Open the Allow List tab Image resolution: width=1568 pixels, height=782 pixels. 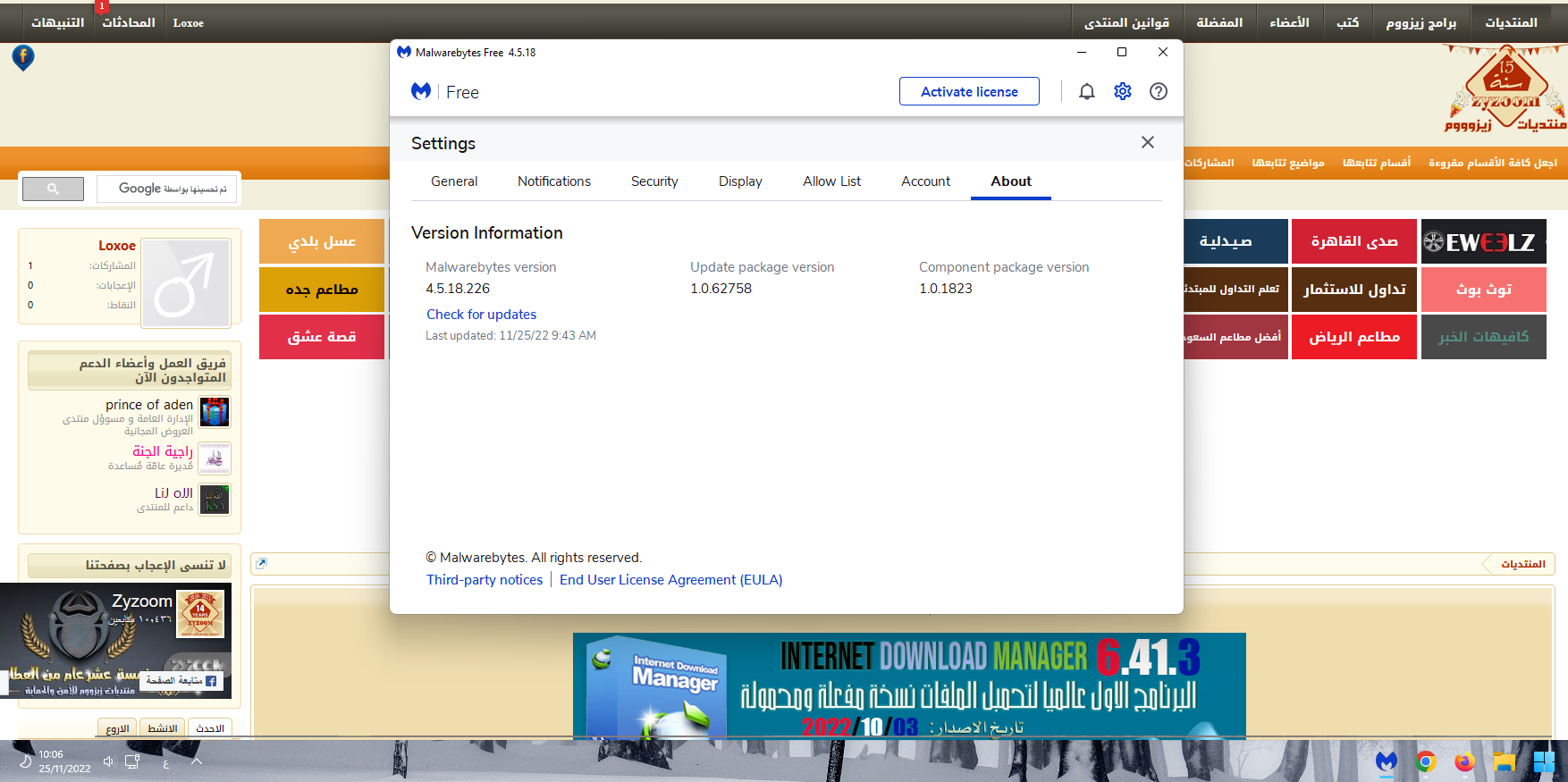pos(831,181)
